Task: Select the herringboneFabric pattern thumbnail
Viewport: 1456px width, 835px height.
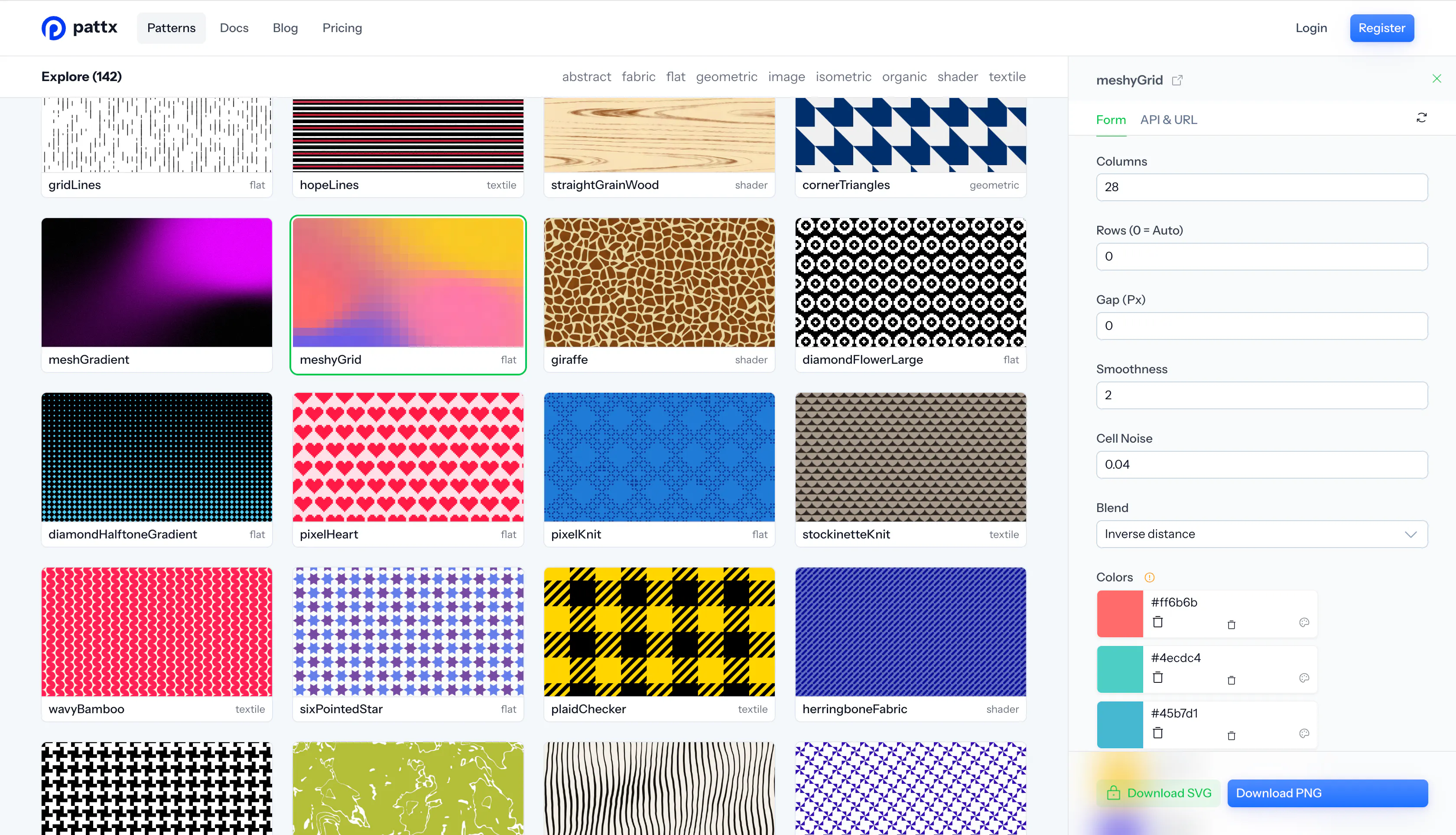Action: point(910,632)
